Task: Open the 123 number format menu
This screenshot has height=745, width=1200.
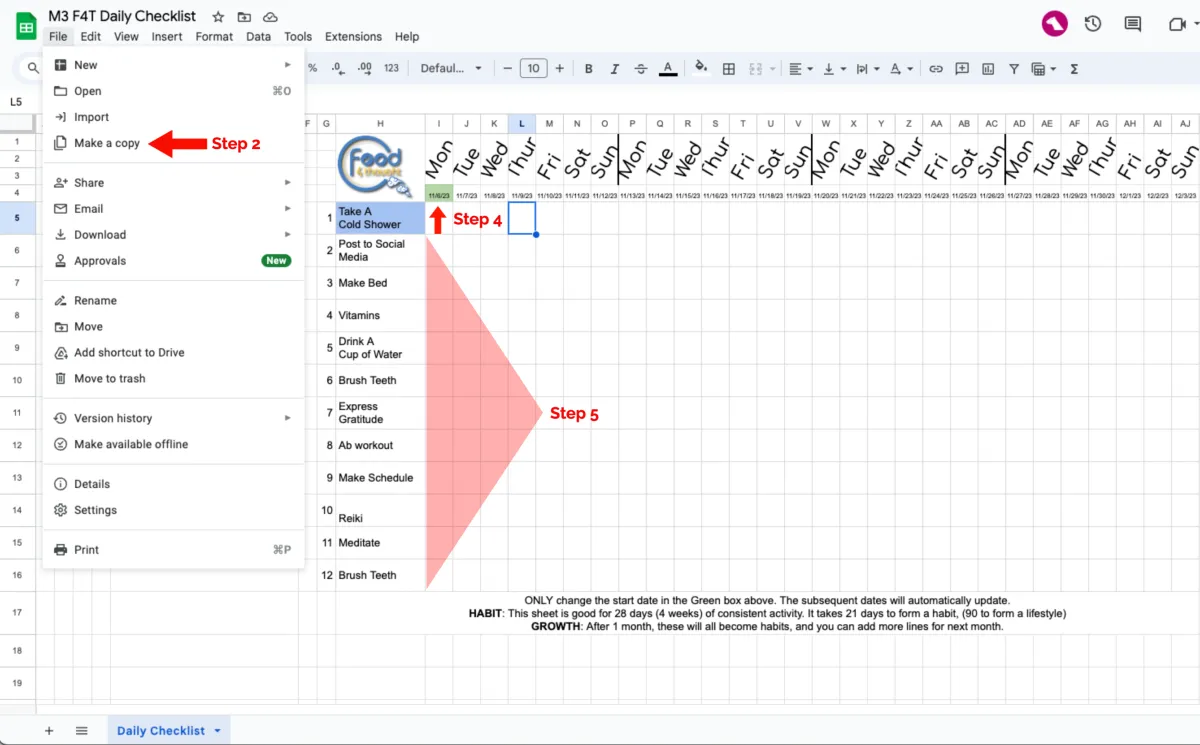Action: 391,68
